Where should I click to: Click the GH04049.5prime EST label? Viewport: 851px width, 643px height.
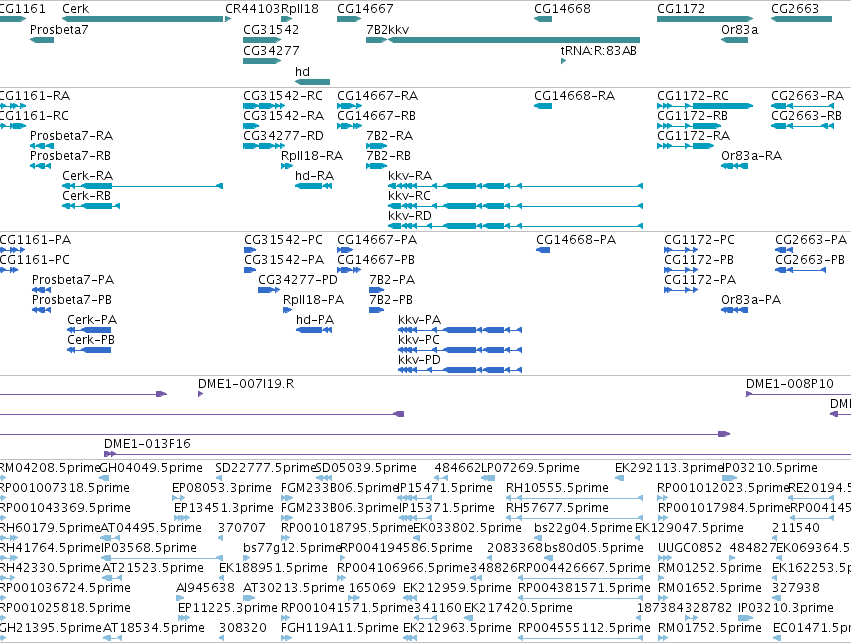pyautogui.click(x=151, y=468)
